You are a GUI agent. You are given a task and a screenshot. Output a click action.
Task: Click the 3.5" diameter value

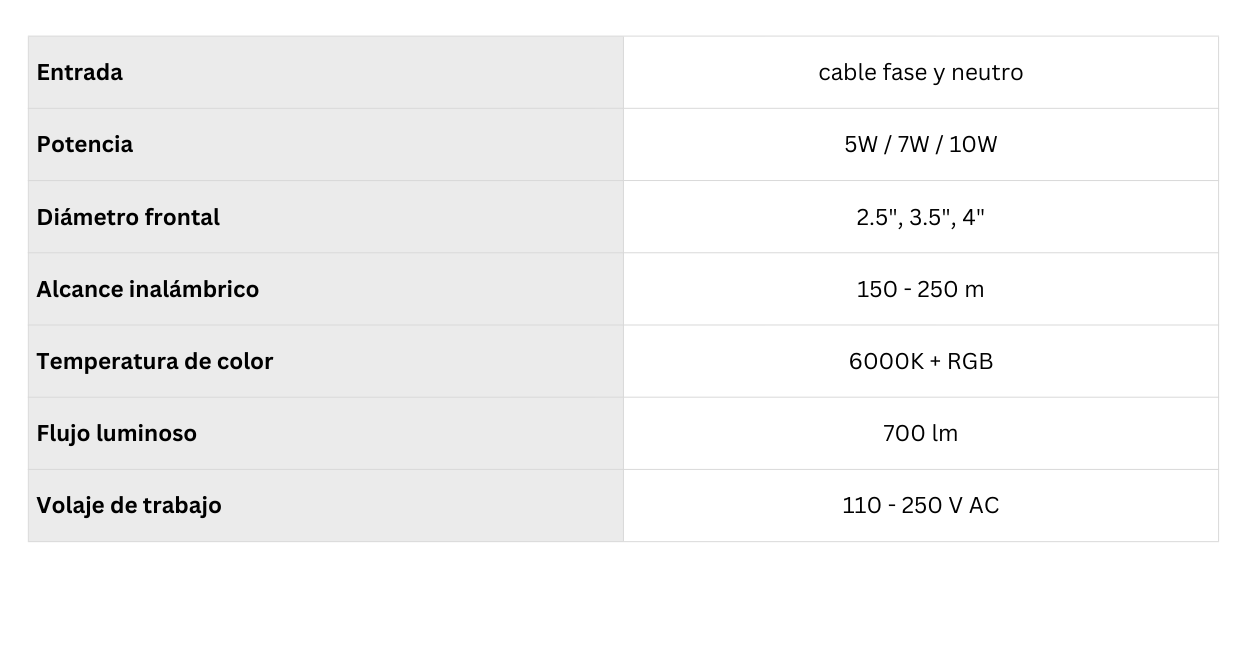pos(930,217)
